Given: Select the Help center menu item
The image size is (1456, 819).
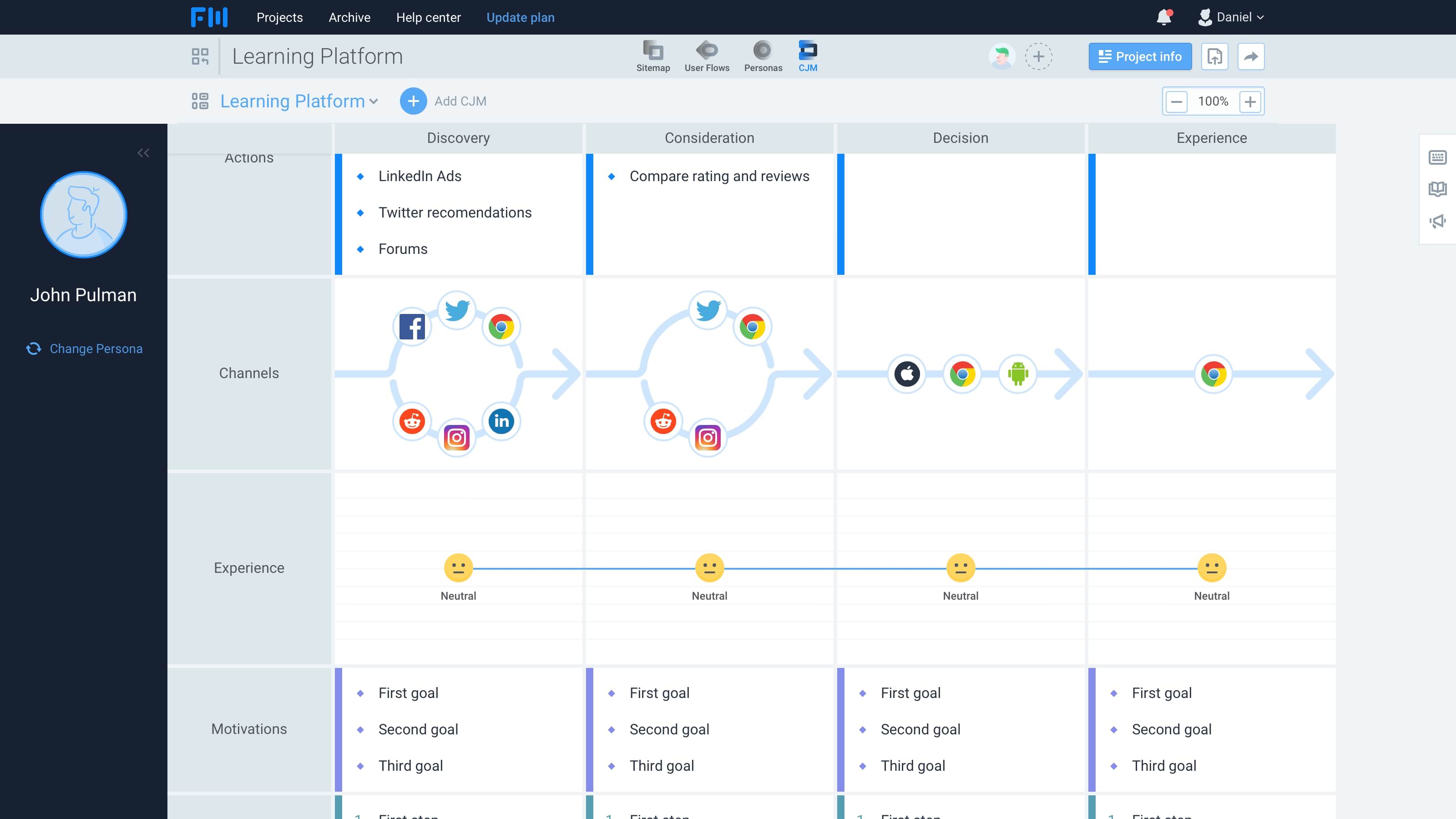Looking at the screenshot, I should (x=428, y=17).
